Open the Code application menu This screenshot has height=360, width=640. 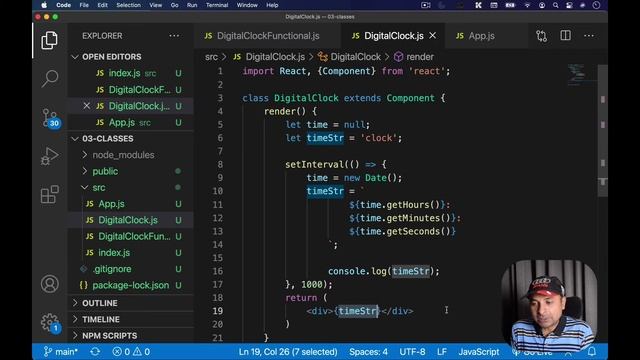click(x=63, y=5)
